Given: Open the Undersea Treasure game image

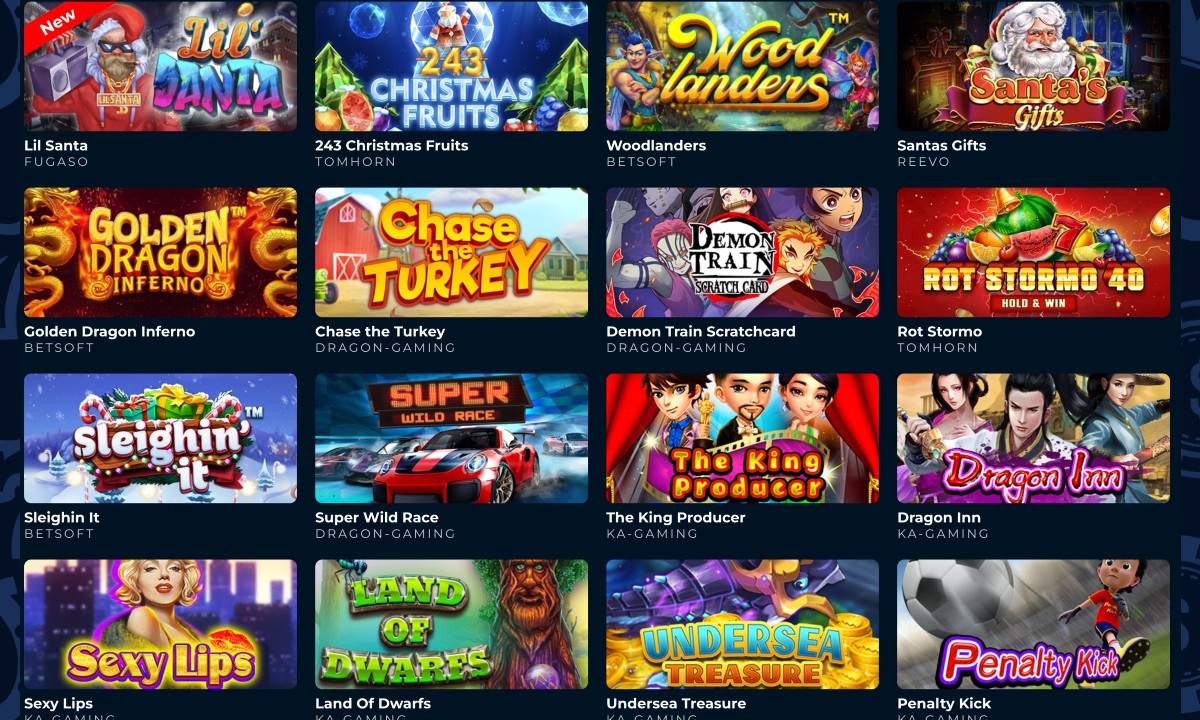Looking at the screenshot, I should pyautogui.click(x=742, y=624).
